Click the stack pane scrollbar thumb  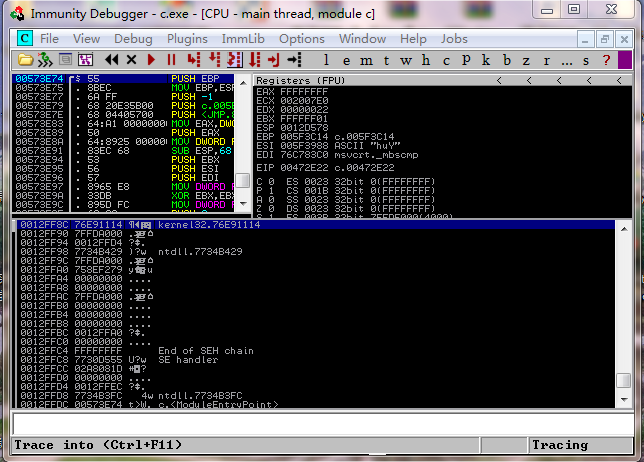pyautogui.click(x=624, y=380)
